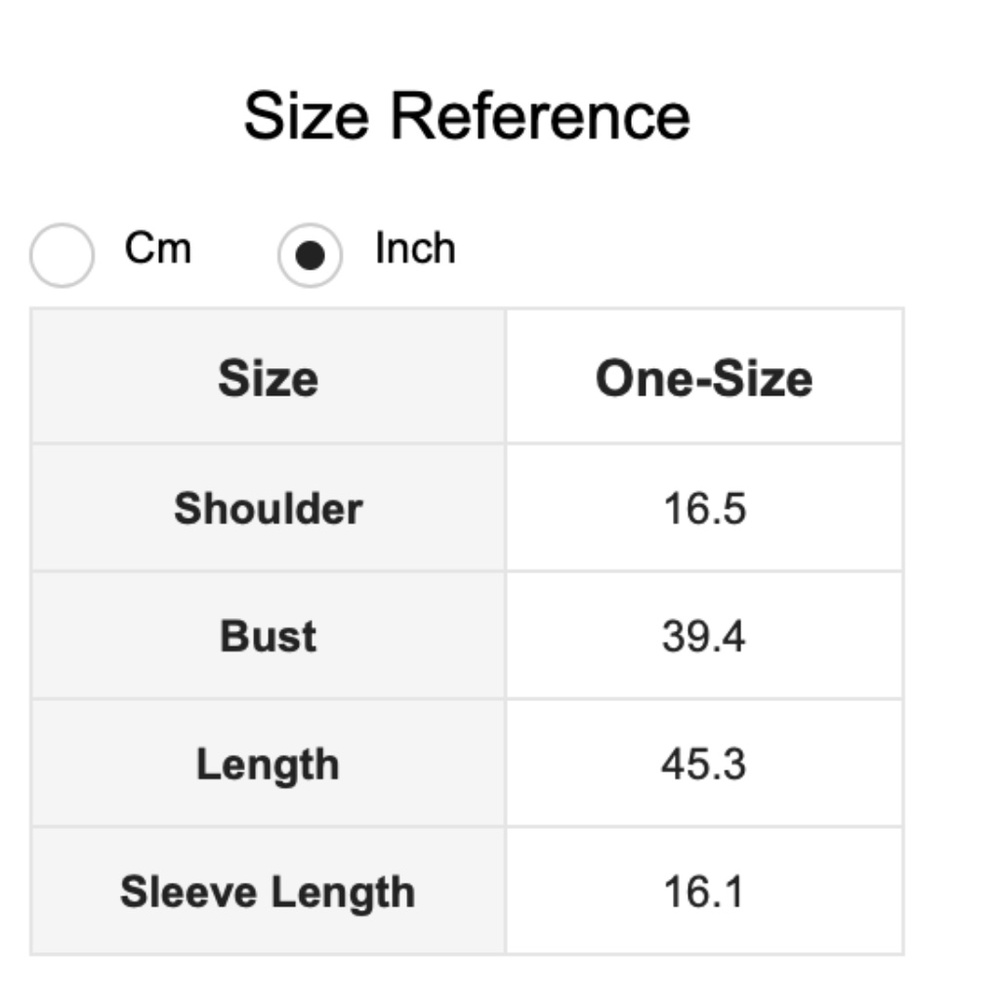This screenshot has height=1000, width=1000.
Task: Click the sleeve length measurement 16.1
Action: [x=704, y=892]
